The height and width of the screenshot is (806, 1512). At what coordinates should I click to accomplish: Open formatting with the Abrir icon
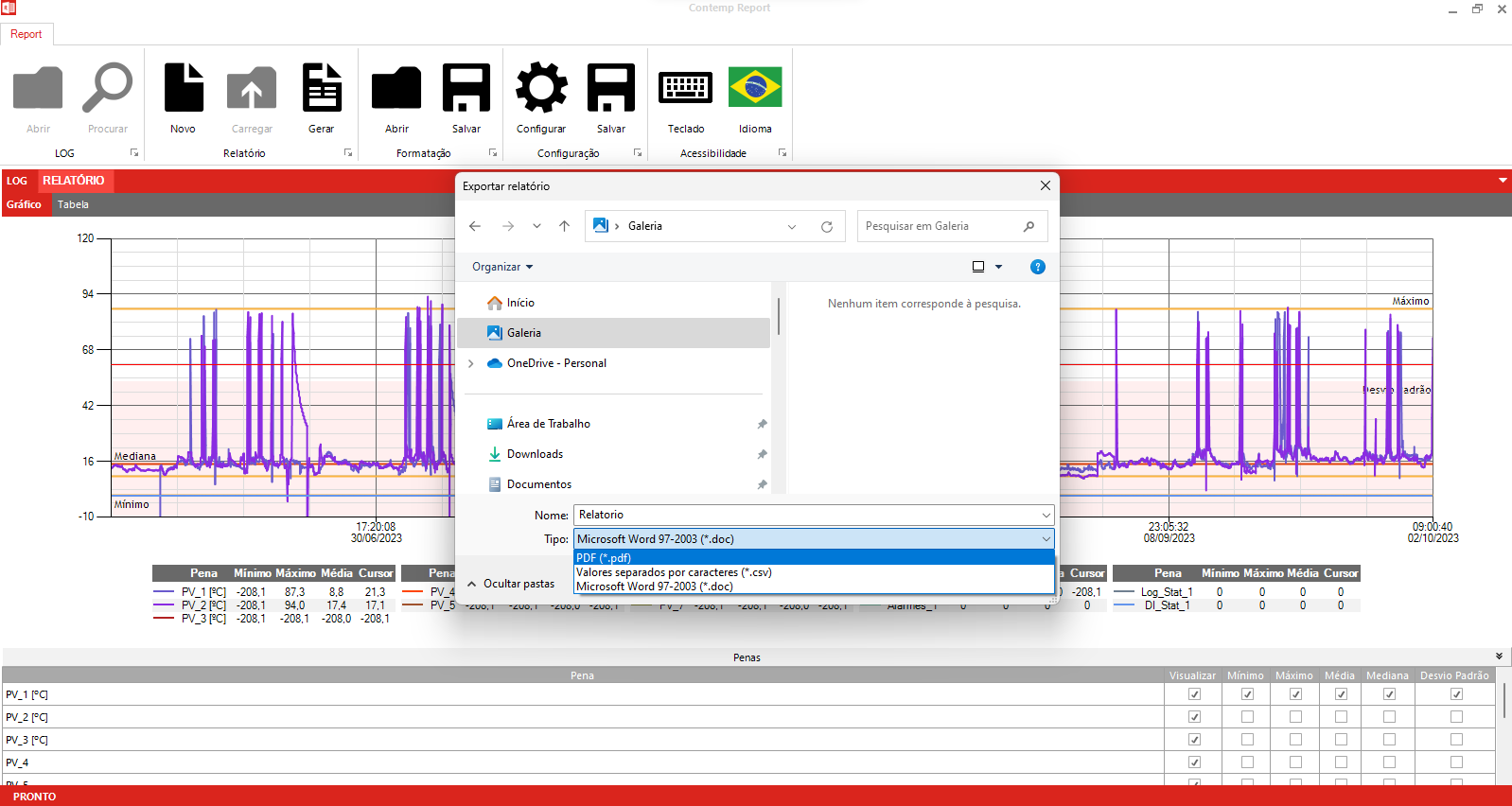396,89
